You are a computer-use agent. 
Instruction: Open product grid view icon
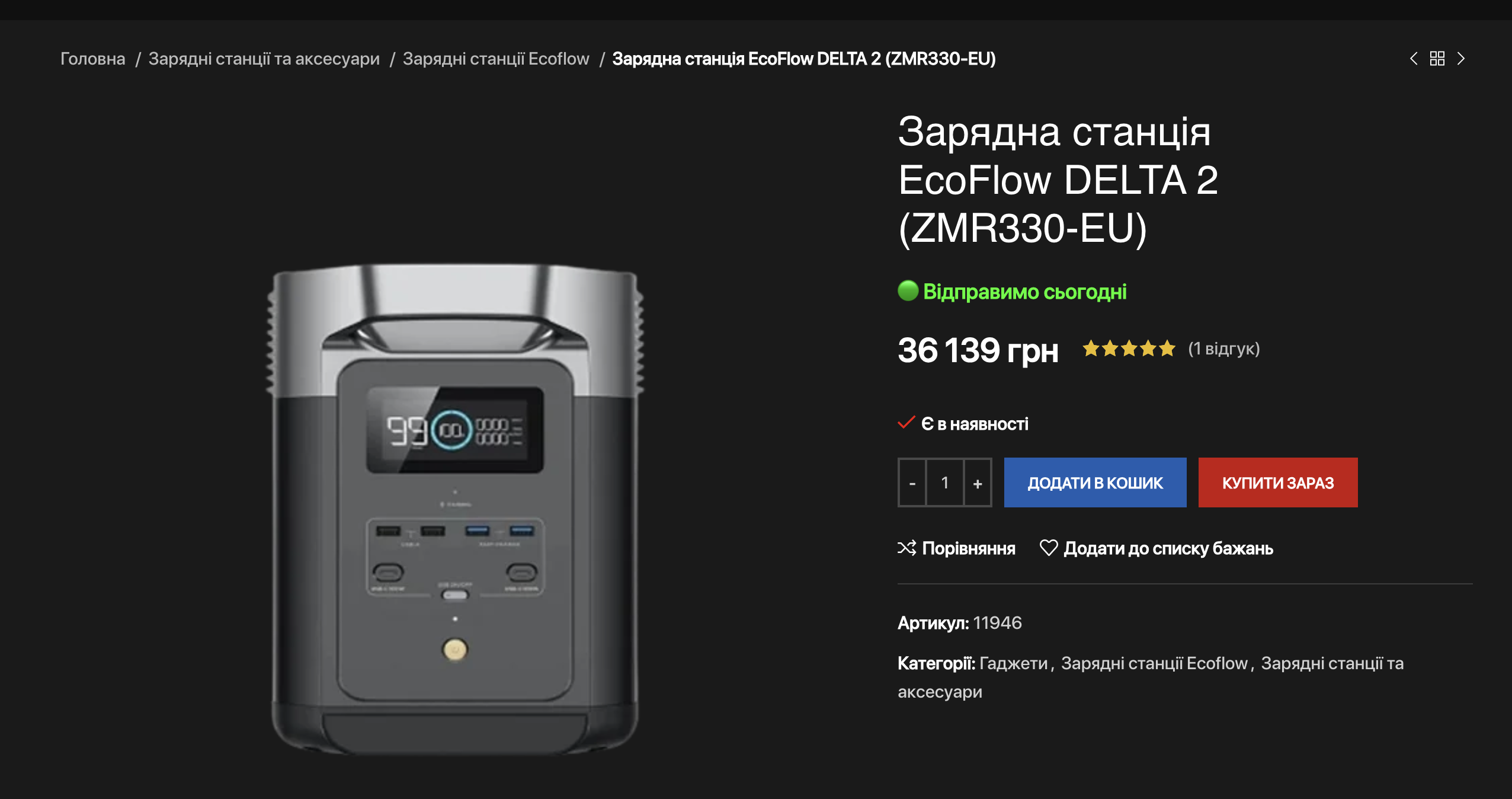(x=1437, y=59)
